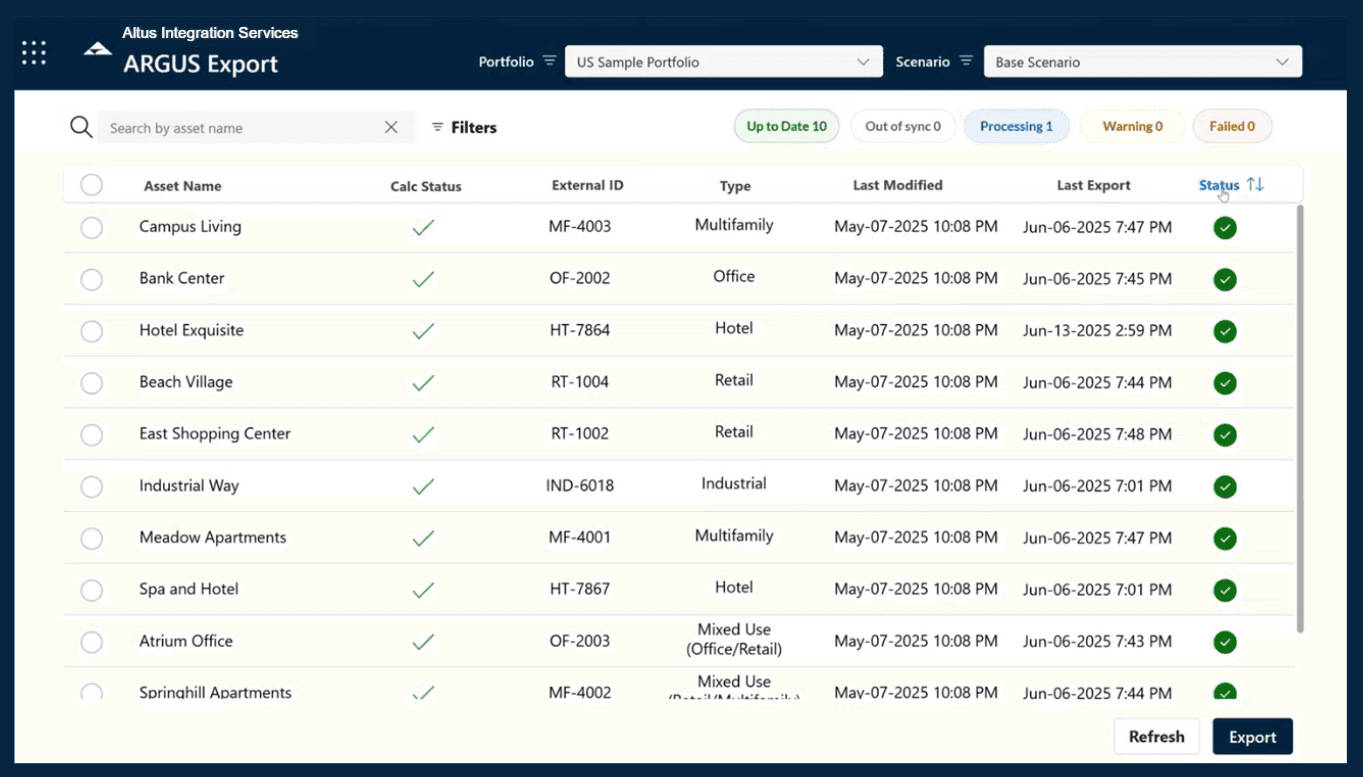Click the Export button
Screen dimensions: 1363x777
(1252, 736)
